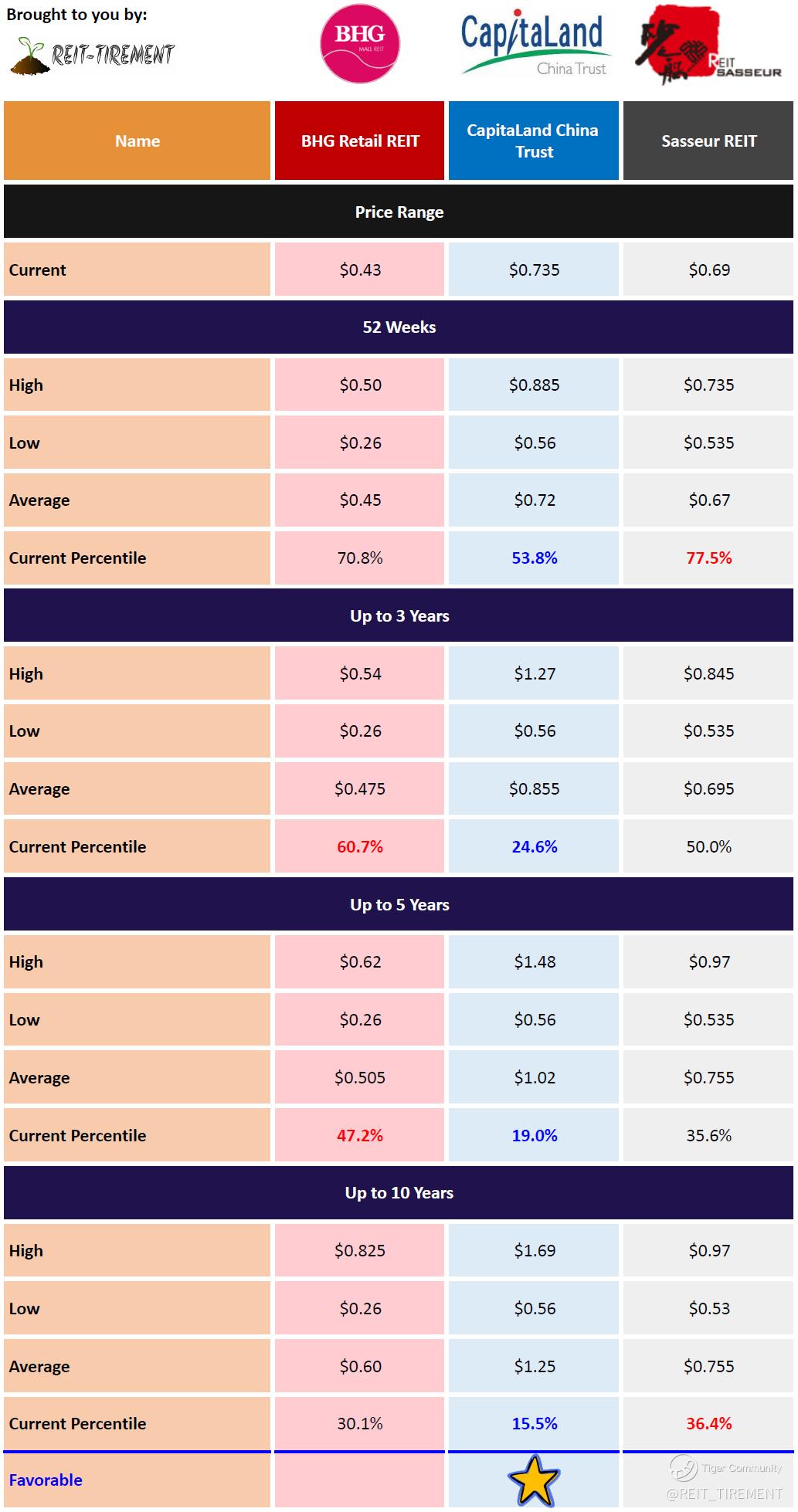Screen dimensions: 798x1512
Task: Click the Tiger Community watermark icon
Action: (x=684, y=1466)
